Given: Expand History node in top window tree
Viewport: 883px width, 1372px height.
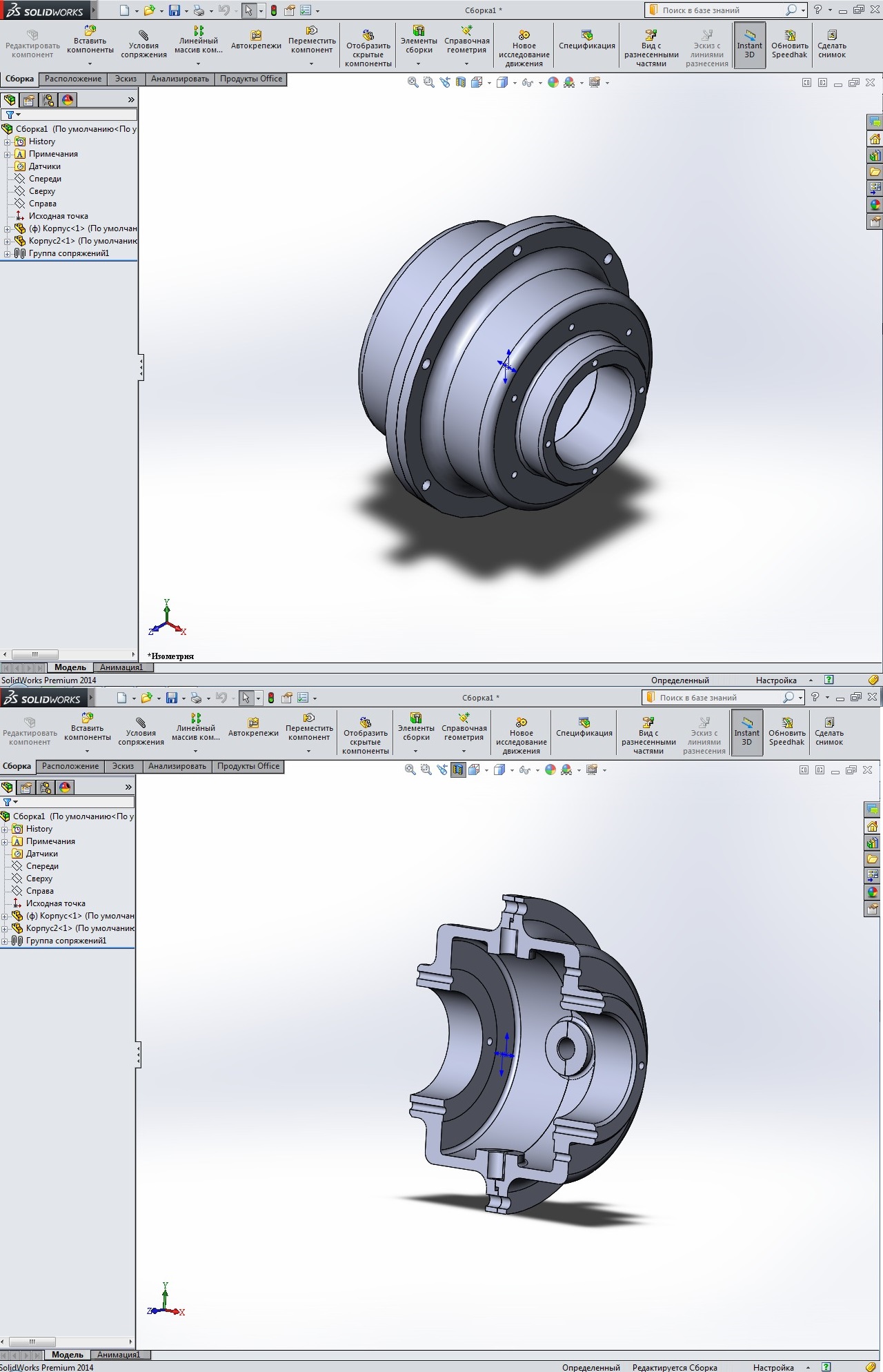Looking at the screenshot, I should [x=7, y=141].
